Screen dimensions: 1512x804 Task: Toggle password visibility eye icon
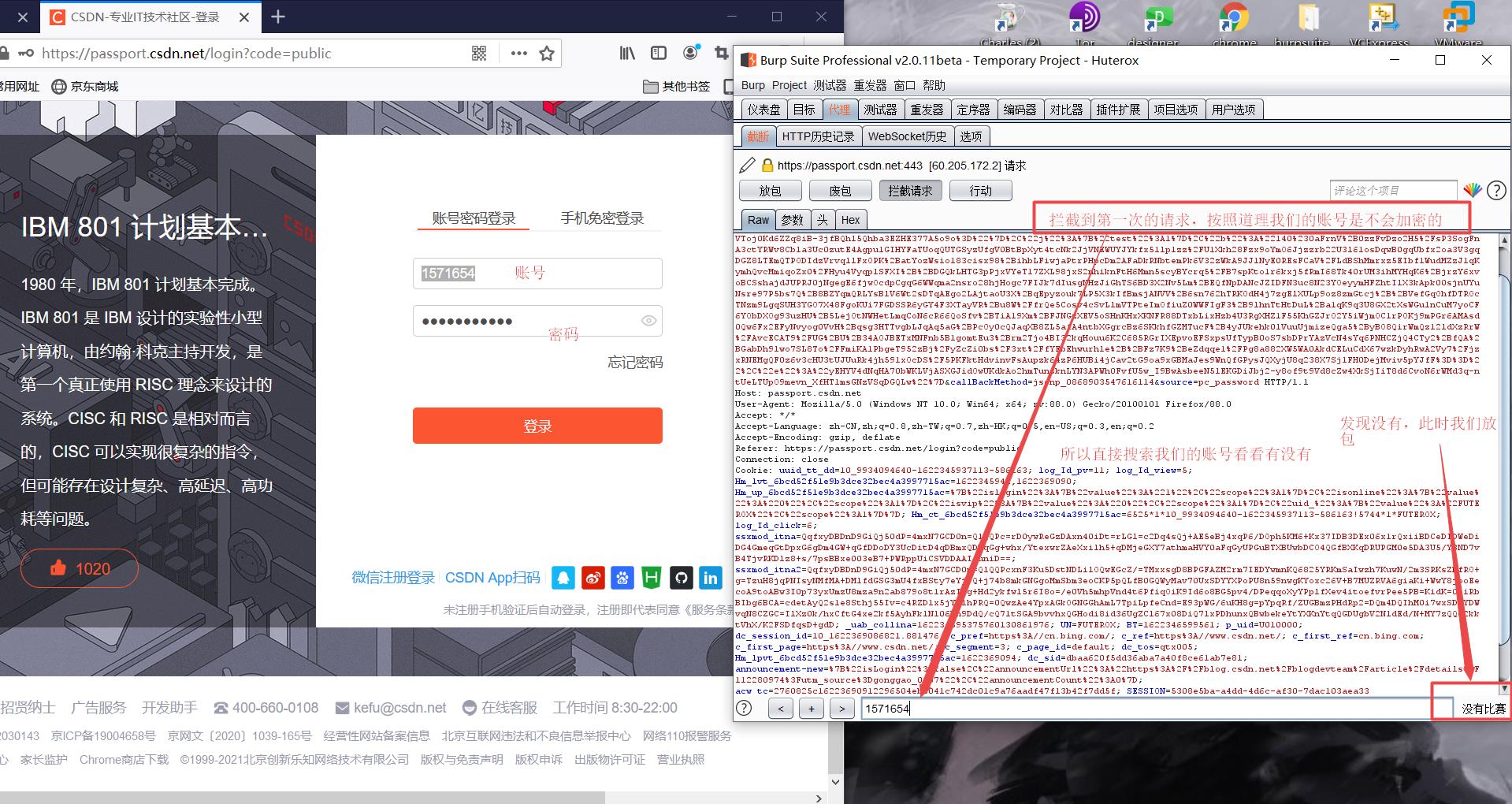pyautogui.click(x=648, y=321)
